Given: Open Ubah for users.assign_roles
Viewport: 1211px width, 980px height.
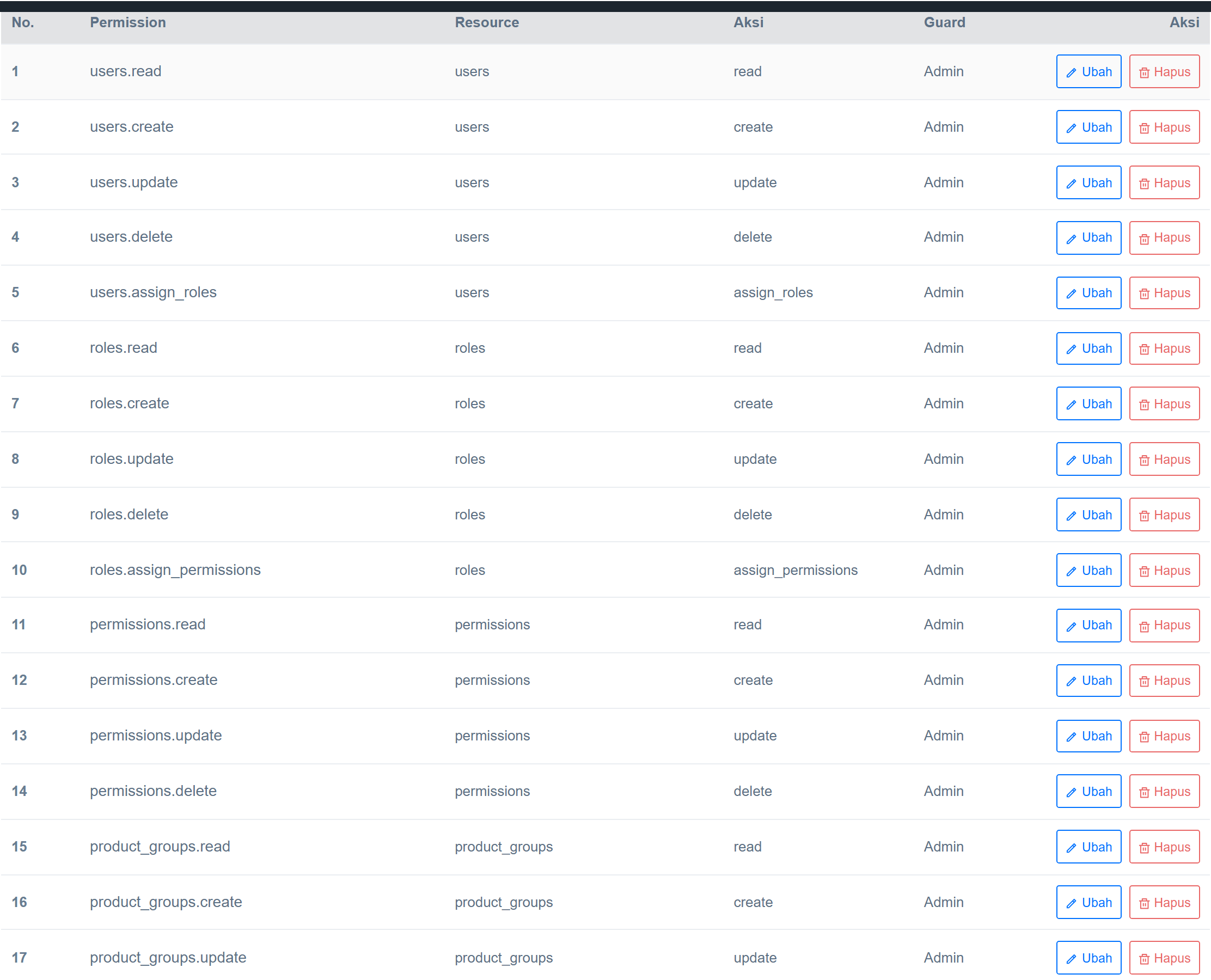Looking at the screenshot, I should coord(1088,293).
